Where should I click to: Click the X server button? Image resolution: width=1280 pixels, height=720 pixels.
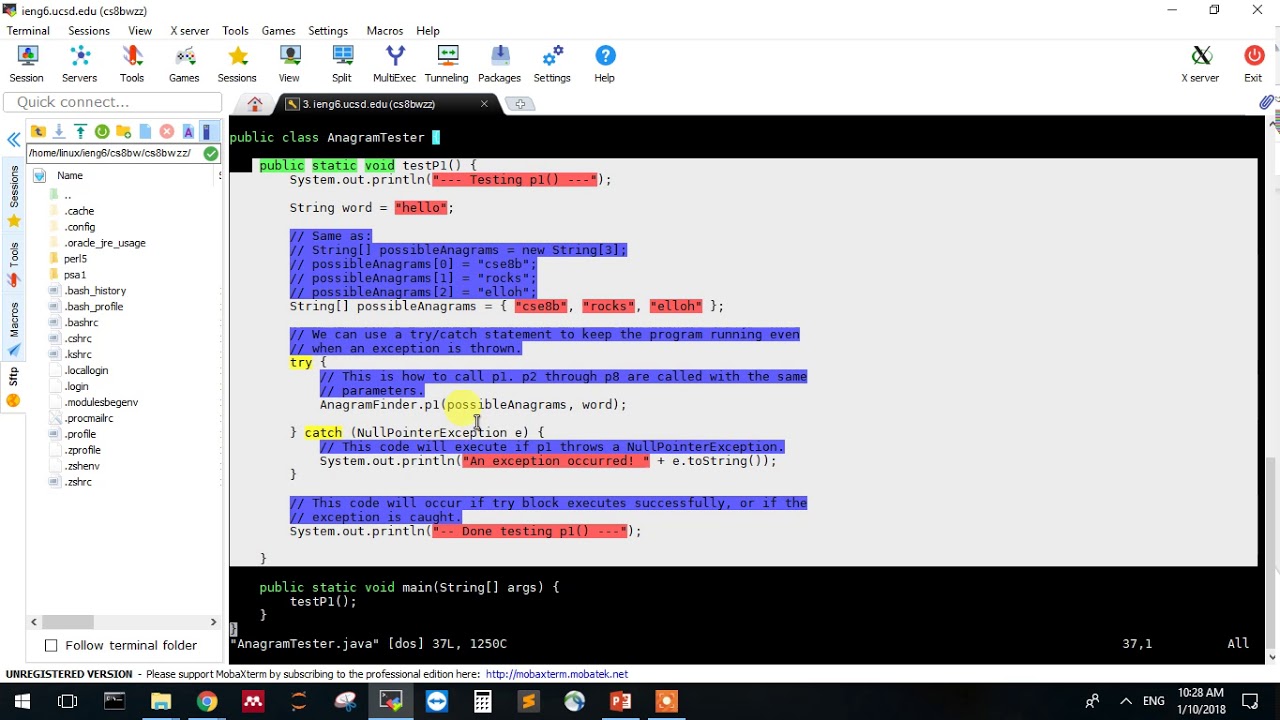(1200, 64)
